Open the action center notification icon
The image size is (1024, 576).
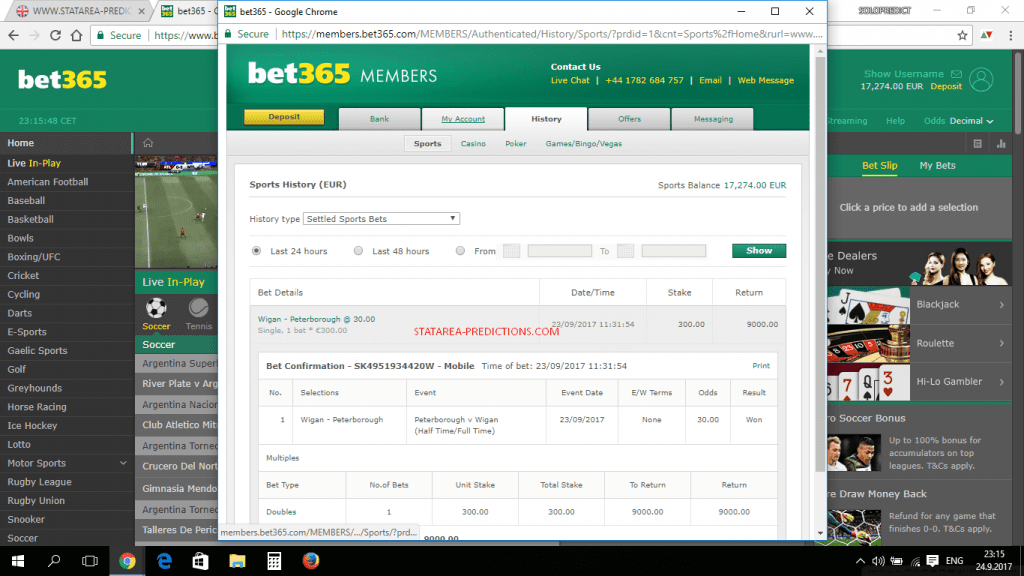[932, 561]
